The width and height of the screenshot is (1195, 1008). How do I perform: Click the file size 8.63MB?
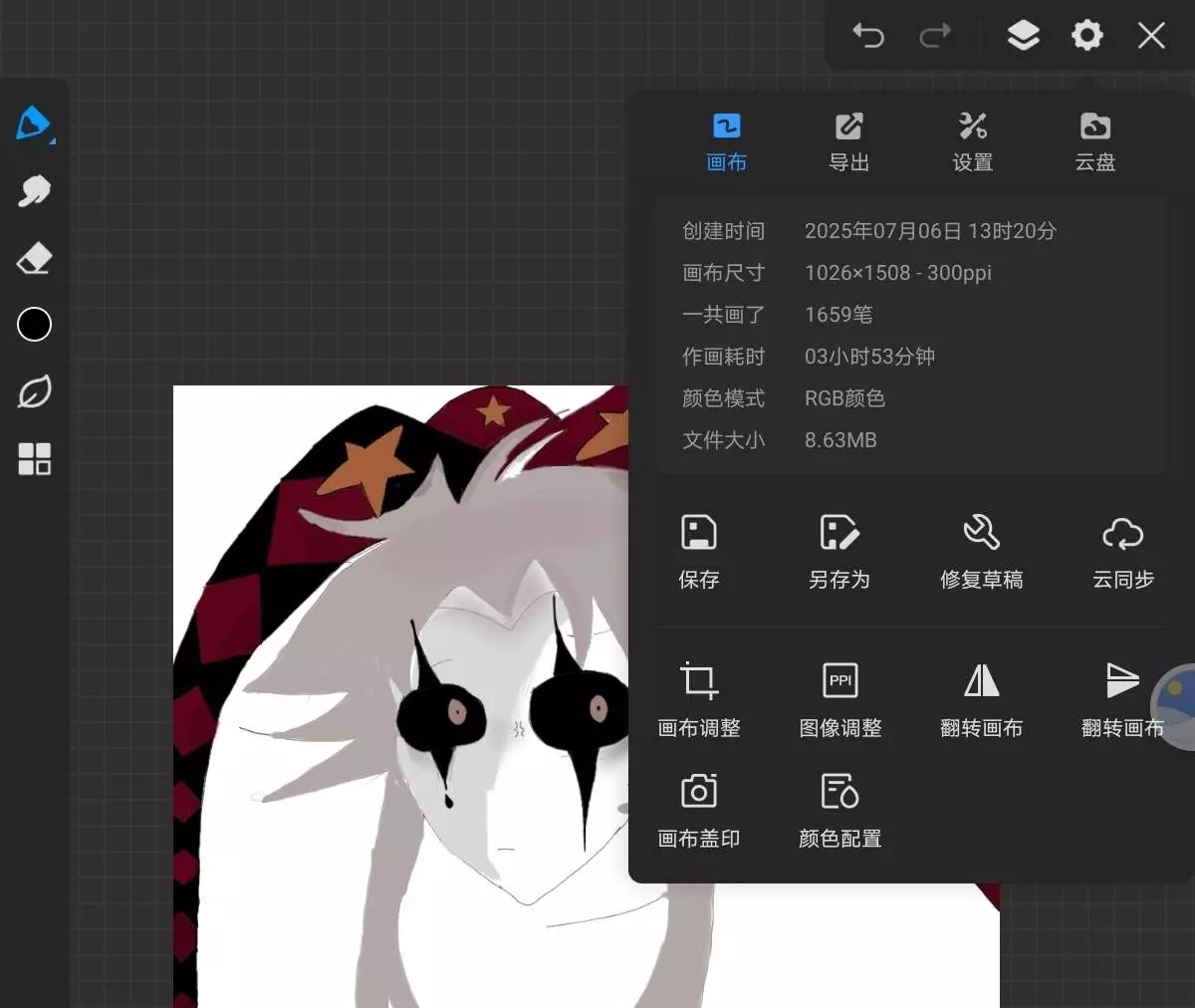[840, 440]
